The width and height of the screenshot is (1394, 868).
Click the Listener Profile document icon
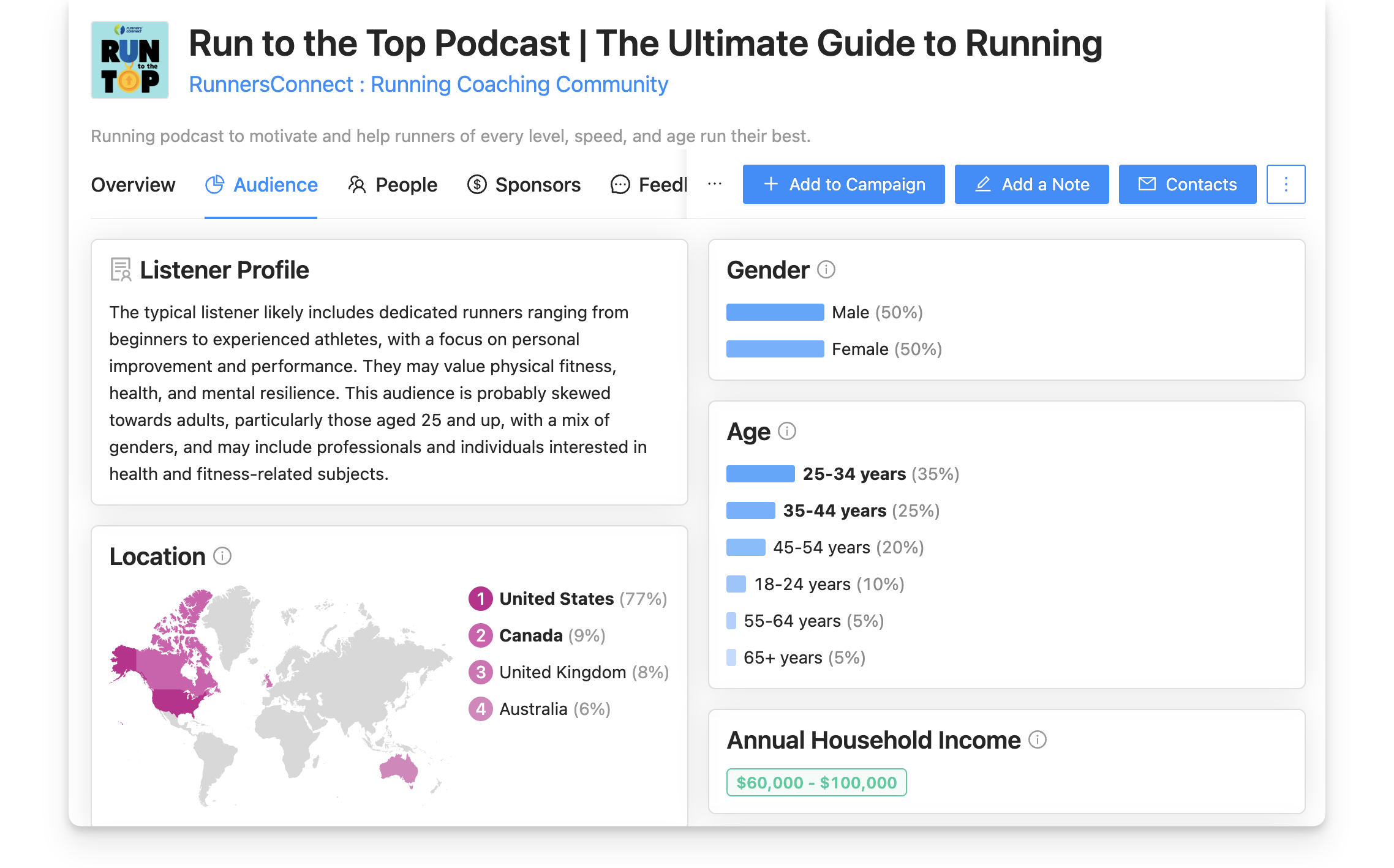(121, 269)
